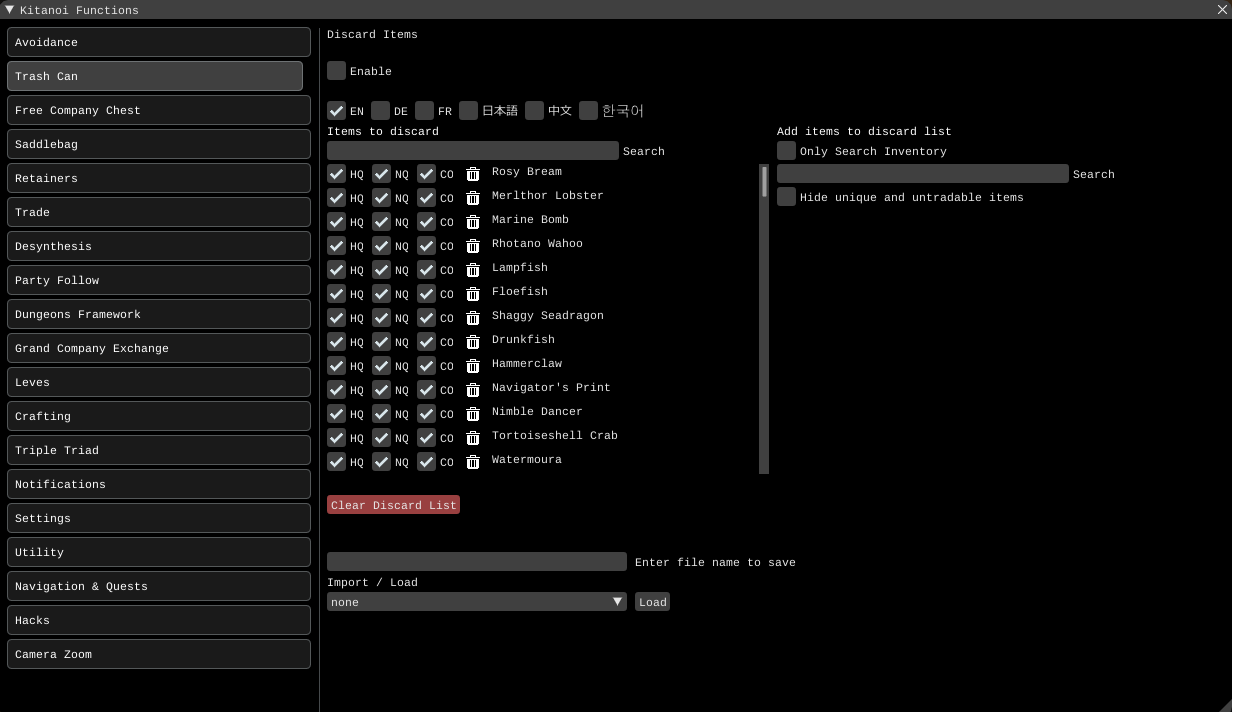This screenshot has height=713, width=1233.
Task: Remove Shaggy Seadragon with trash icon
Action: coord(473,318)
